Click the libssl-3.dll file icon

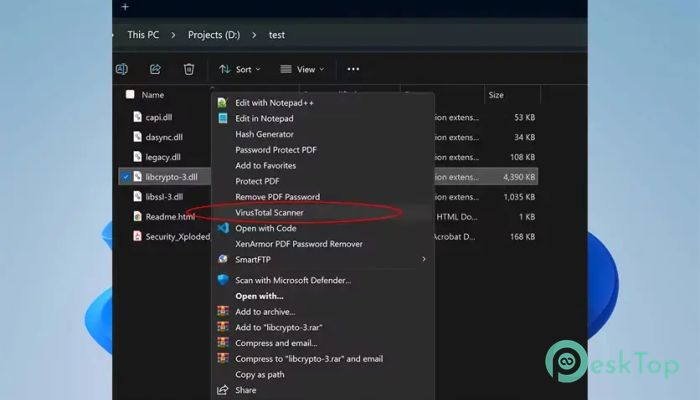click(138, 196)
